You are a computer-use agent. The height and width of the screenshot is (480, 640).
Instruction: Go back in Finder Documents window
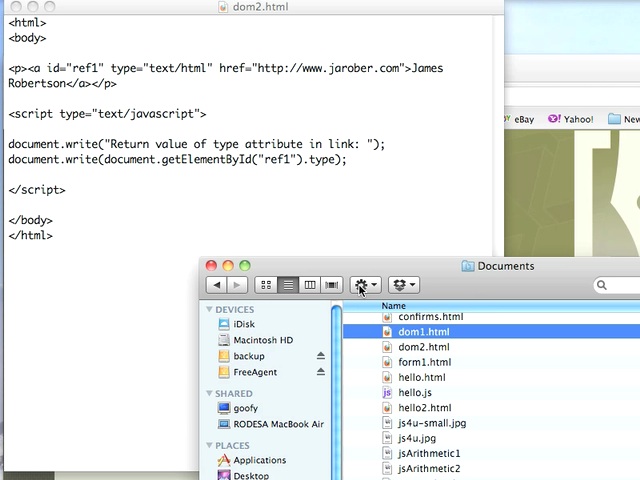pos(217,285)
